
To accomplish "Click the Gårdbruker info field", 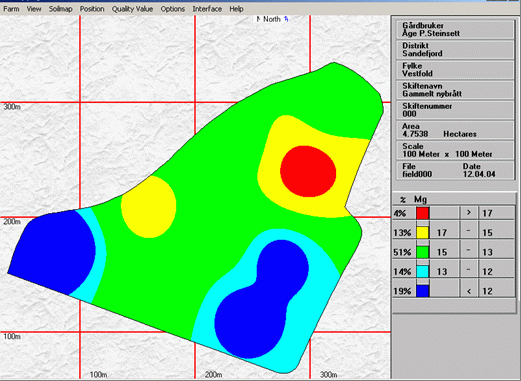I will (455, 29).
